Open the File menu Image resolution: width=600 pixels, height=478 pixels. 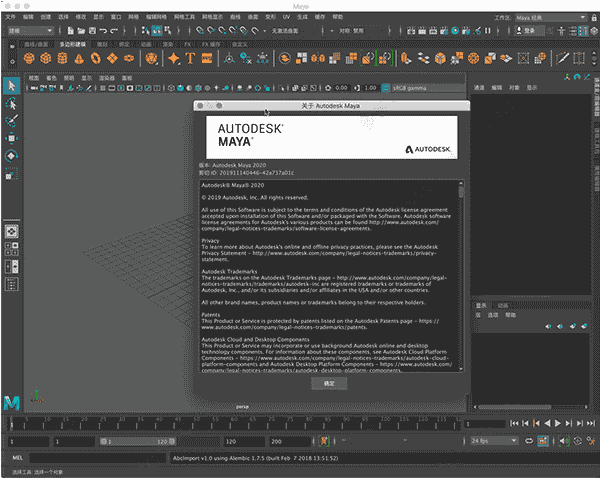point(10,17)
